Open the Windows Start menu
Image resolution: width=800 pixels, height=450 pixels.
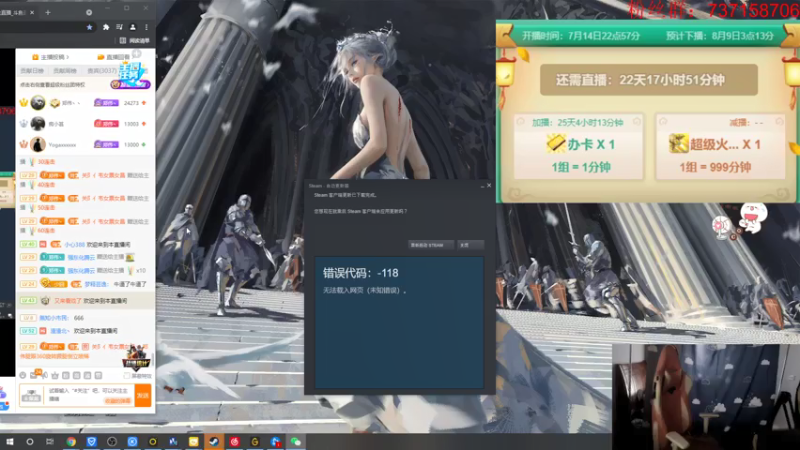(10, 442)
